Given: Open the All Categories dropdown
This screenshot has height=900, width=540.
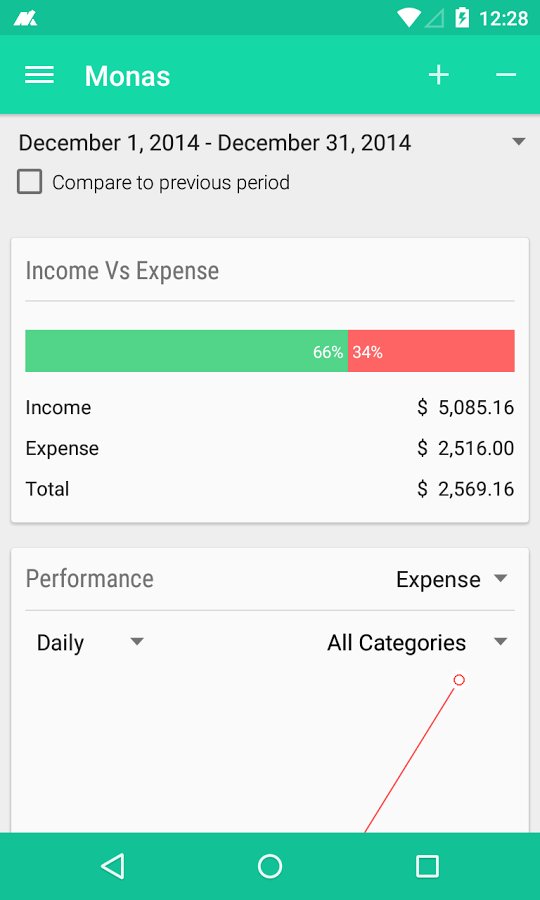Looking at the screenshot, I should [418, 642].
